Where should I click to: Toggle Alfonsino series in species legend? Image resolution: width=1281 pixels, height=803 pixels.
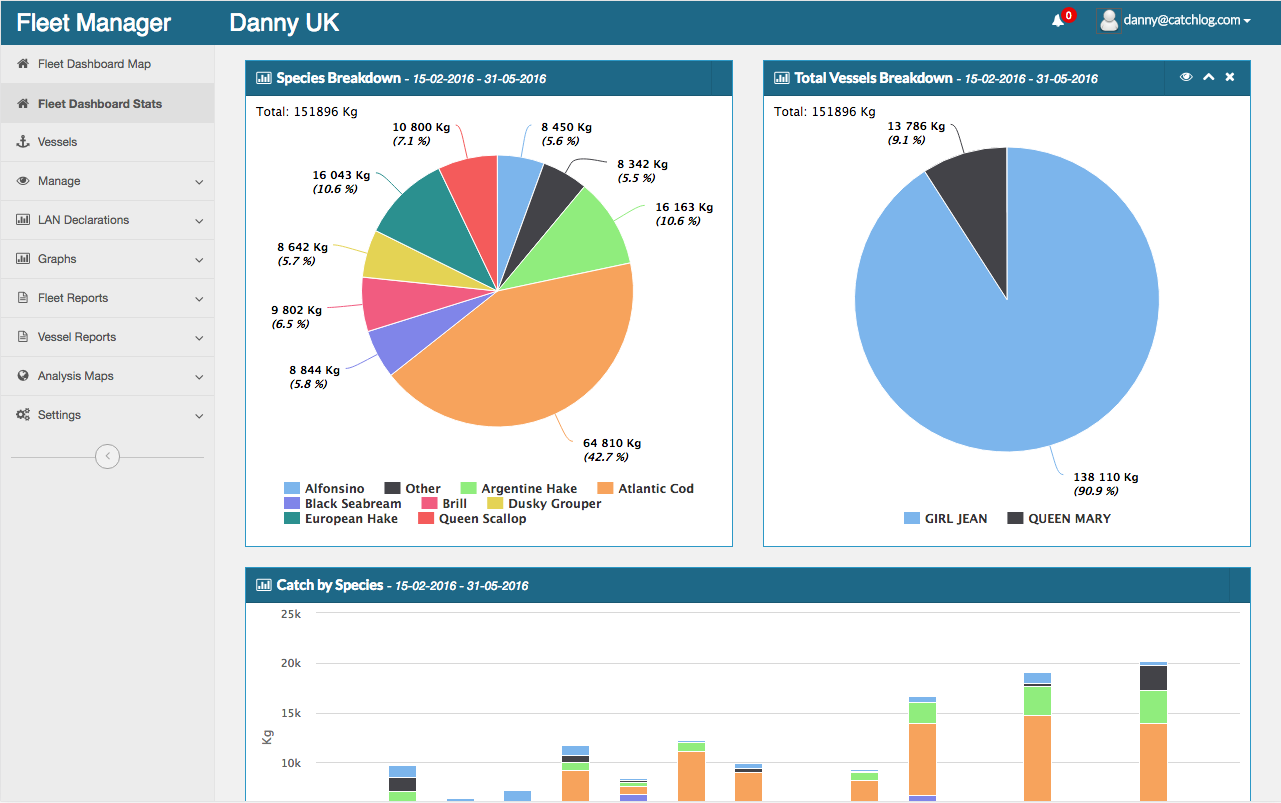(324, 489)
